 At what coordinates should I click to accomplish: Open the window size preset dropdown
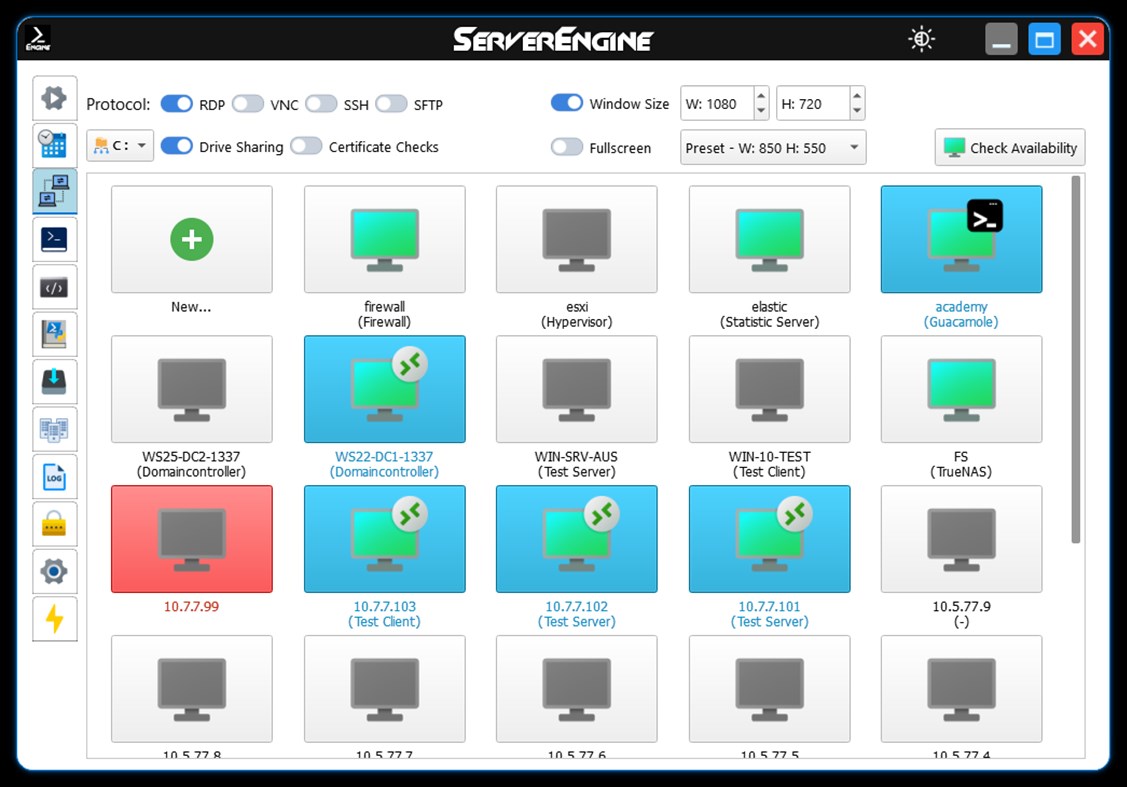(x=772, y=147)
